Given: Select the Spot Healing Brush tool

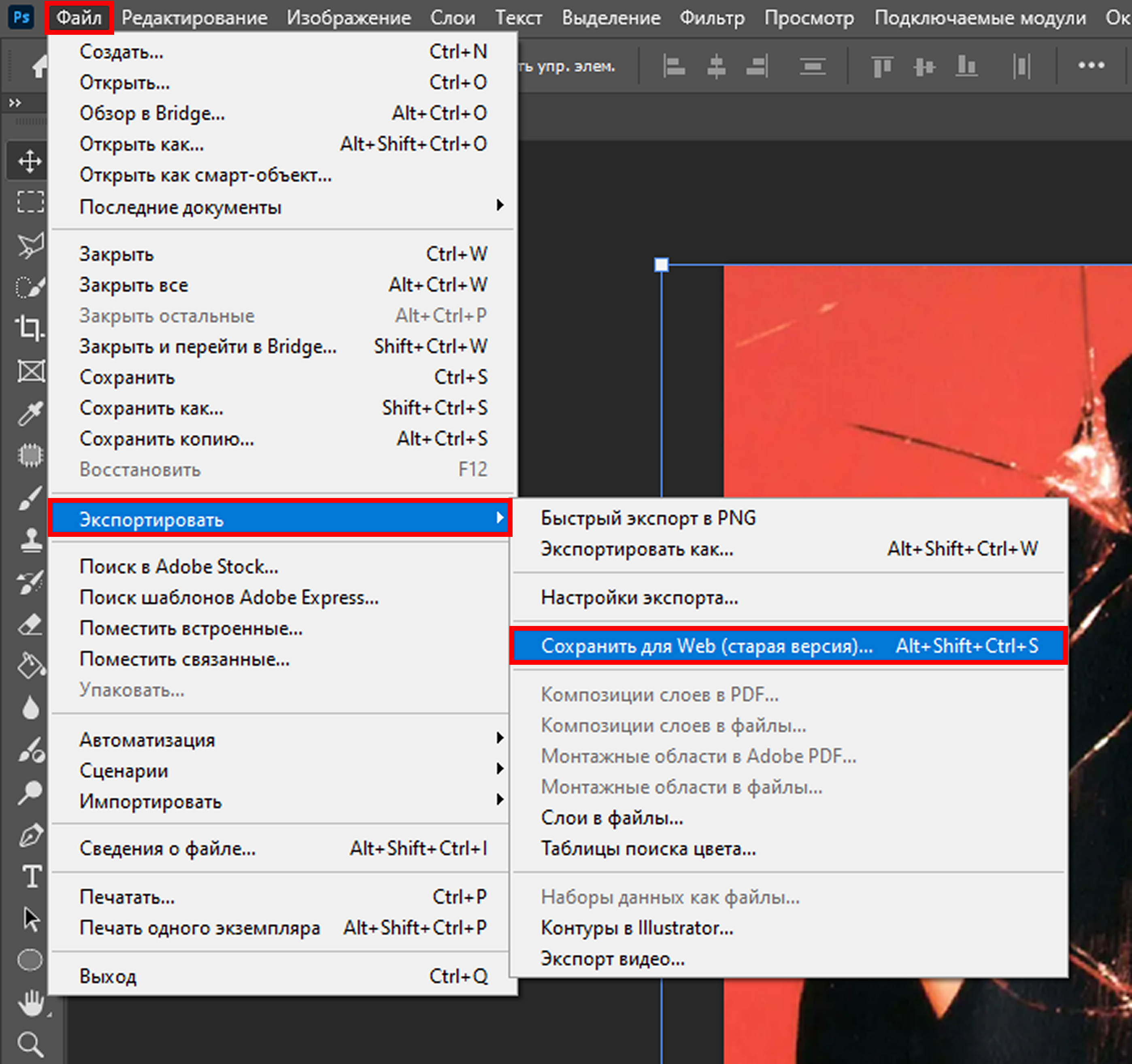Looking at the screenshot, I should [x=30, y=455].
